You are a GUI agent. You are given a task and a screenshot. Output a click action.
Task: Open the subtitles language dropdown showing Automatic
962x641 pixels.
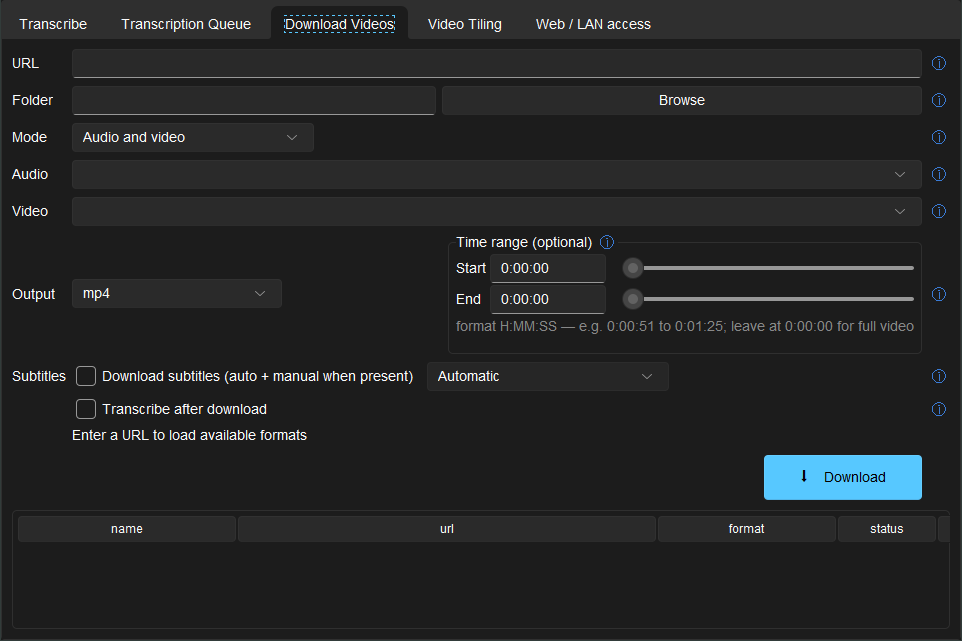click(547, 377)
